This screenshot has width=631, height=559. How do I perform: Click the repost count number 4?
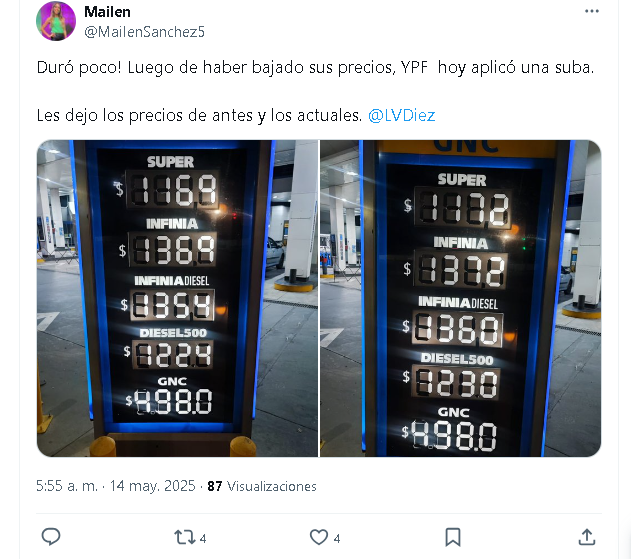click(x=203, y=538)
